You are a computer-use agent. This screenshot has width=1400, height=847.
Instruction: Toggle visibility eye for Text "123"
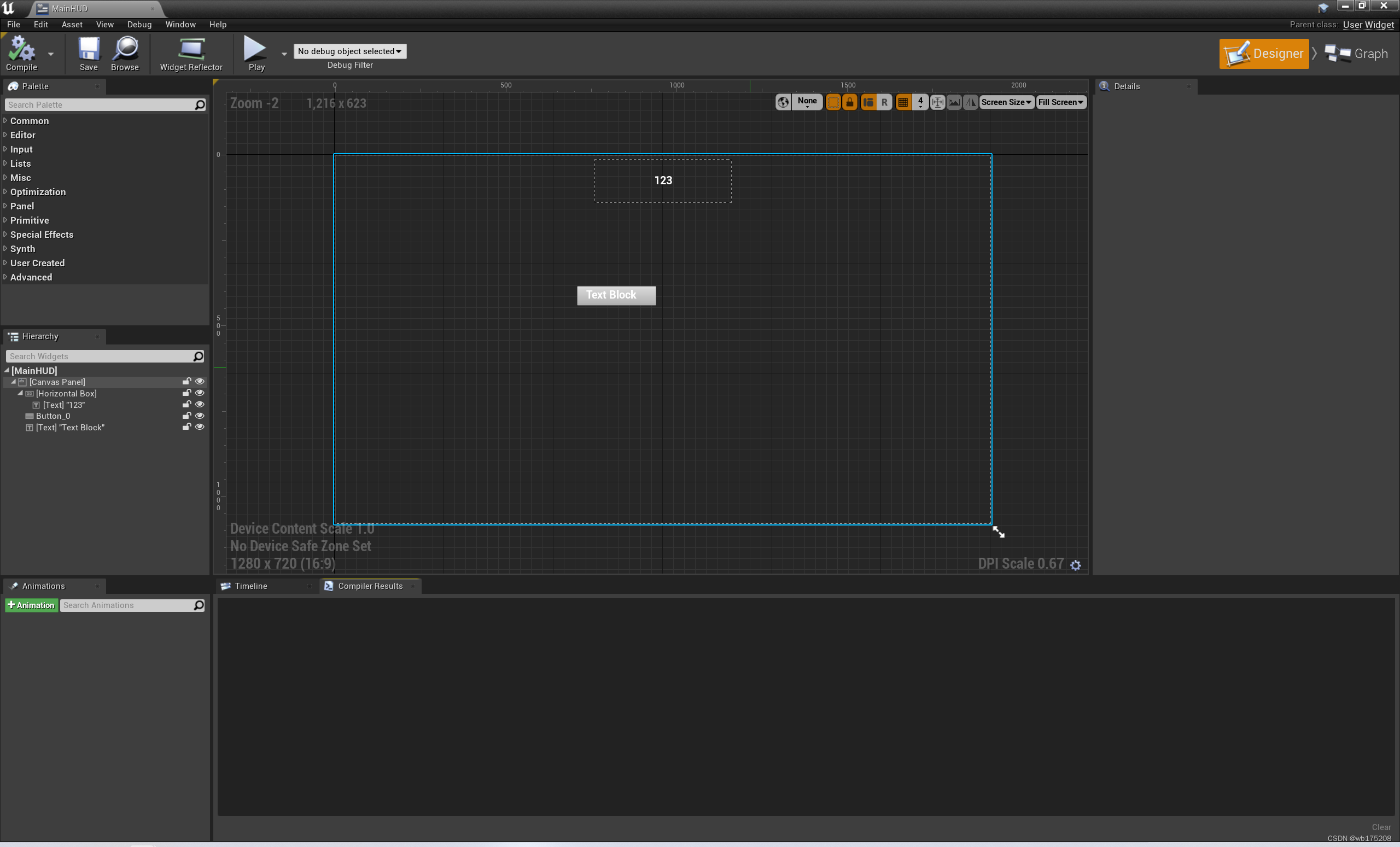(x=200, y=405)
